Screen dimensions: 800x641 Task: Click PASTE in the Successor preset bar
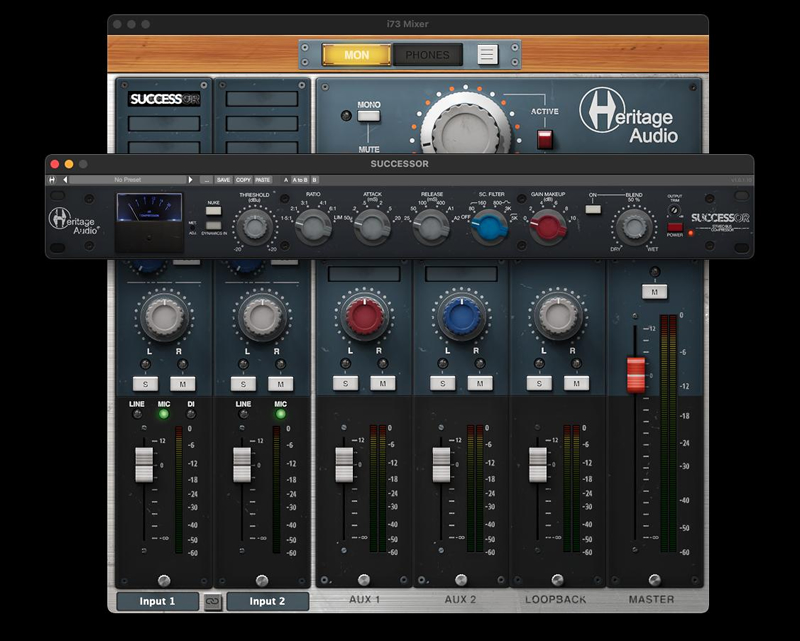(x=263, y=180)
